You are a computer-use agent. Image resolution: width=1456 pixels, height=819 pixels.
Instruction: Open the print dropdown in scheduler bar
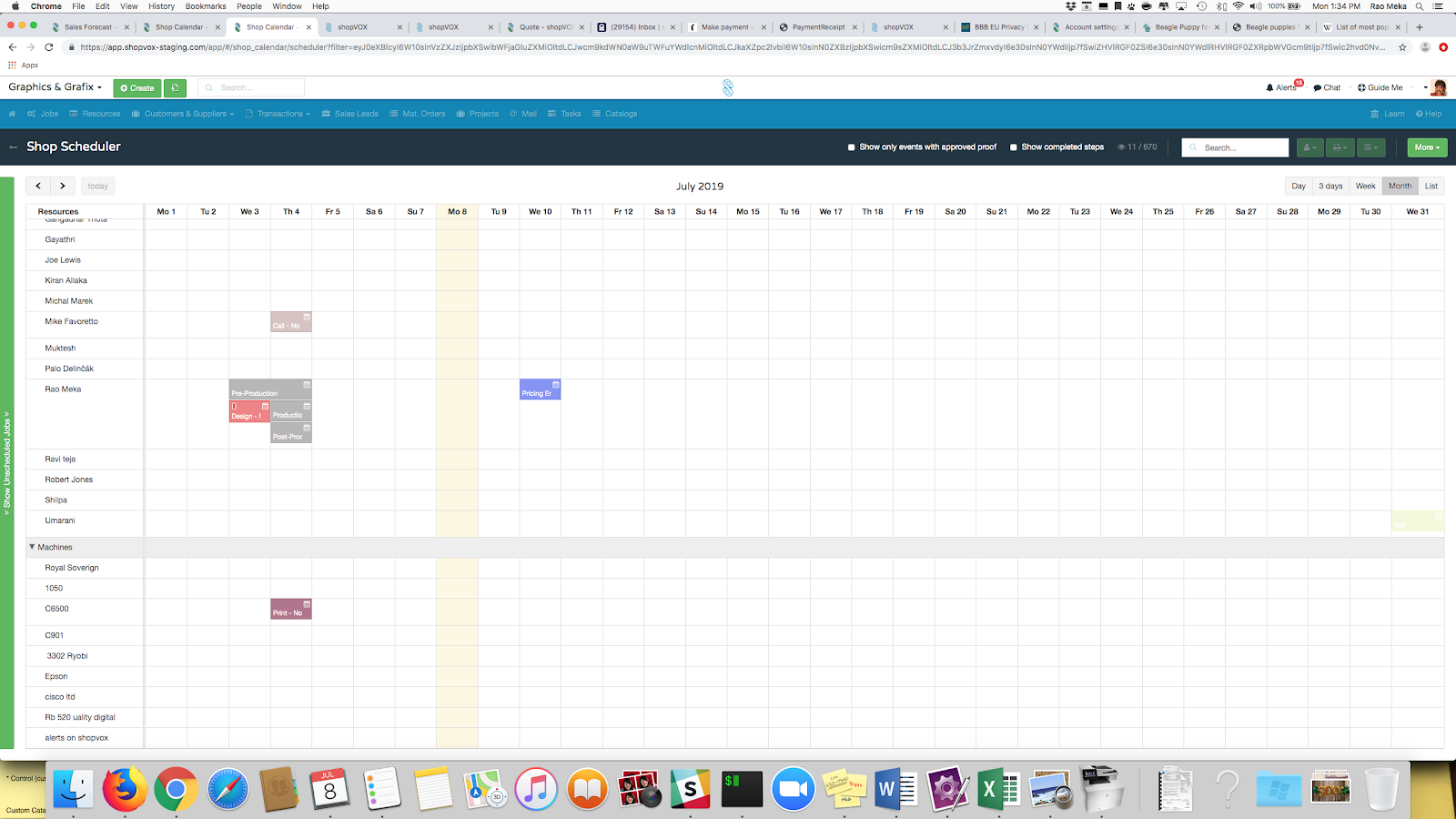point(1340,147)
